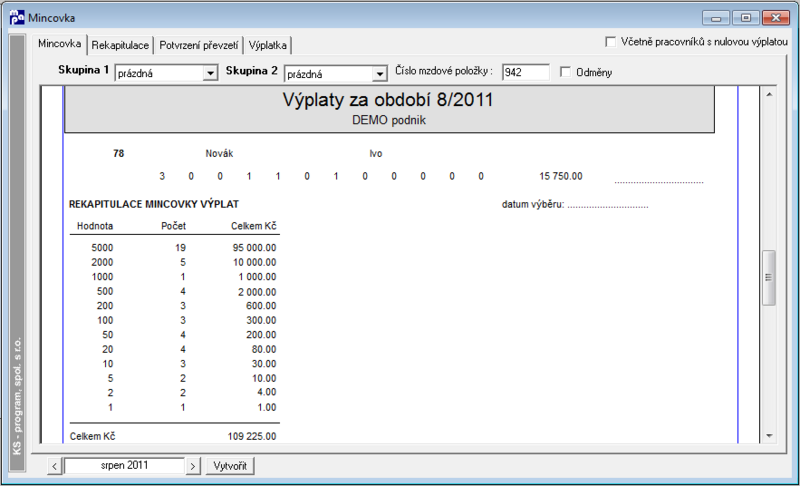Screen dimensions: 800x486
Task: Click the vertical scrollbar thumb
Action: tap(769, 278)
